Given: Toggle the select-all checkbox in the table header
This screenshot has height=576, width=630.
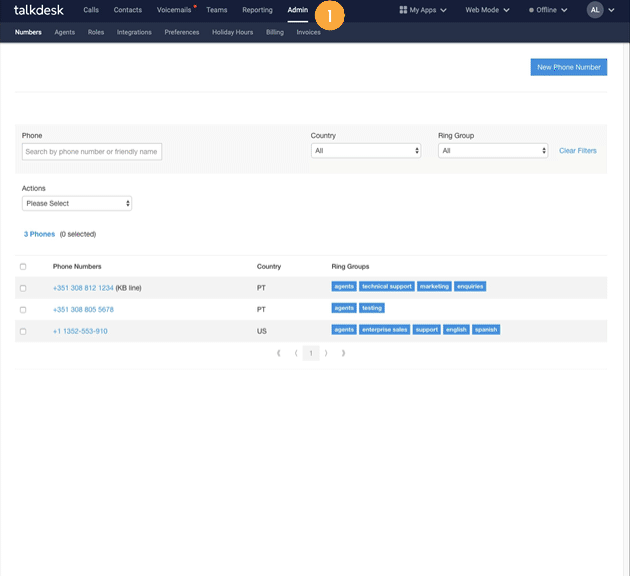Looking at the screenshot, I should [23, 267].
